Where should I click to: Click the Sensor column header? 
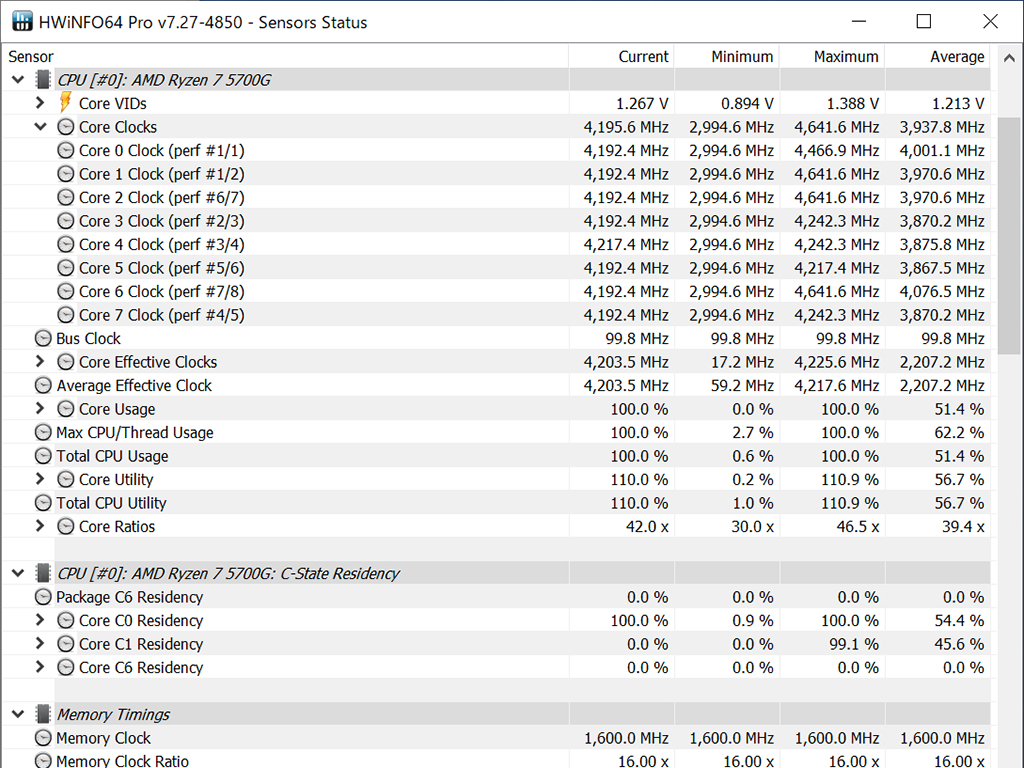[285, 57]
